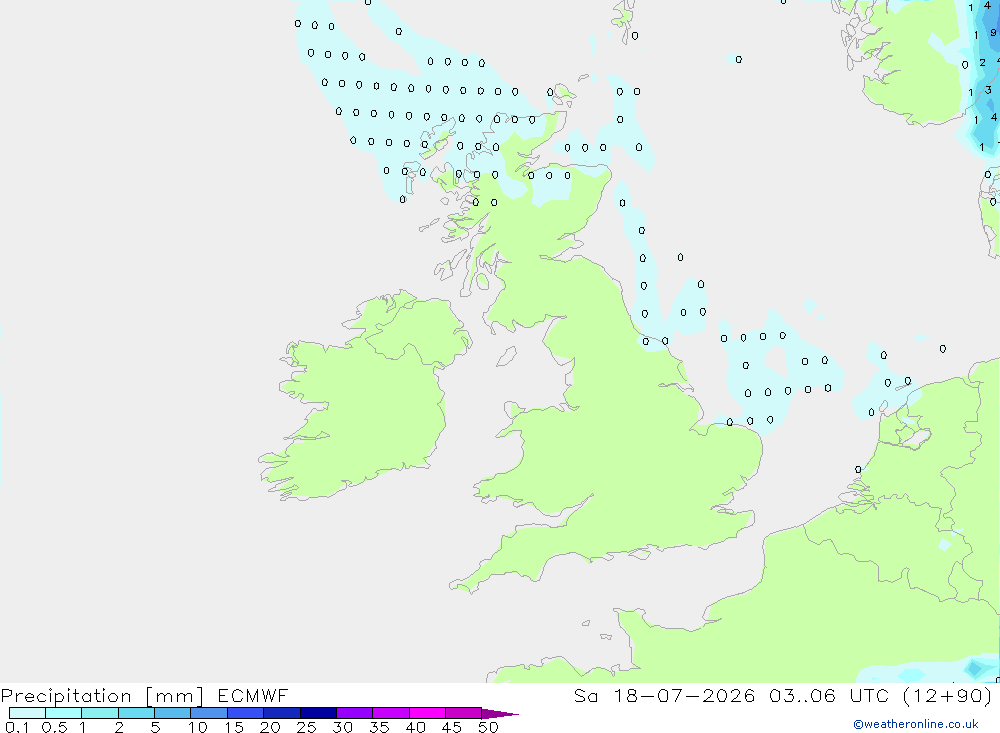
Task: Click the 45–50 mm dark magenta swatch
Action: pos(463,713)
